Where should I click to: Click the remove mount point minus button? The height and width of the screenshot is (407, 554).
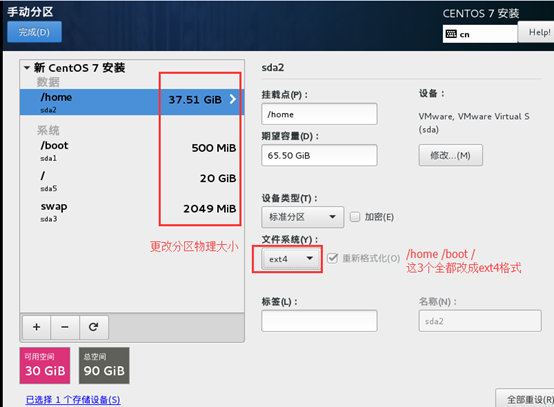[x=65, y=327]
